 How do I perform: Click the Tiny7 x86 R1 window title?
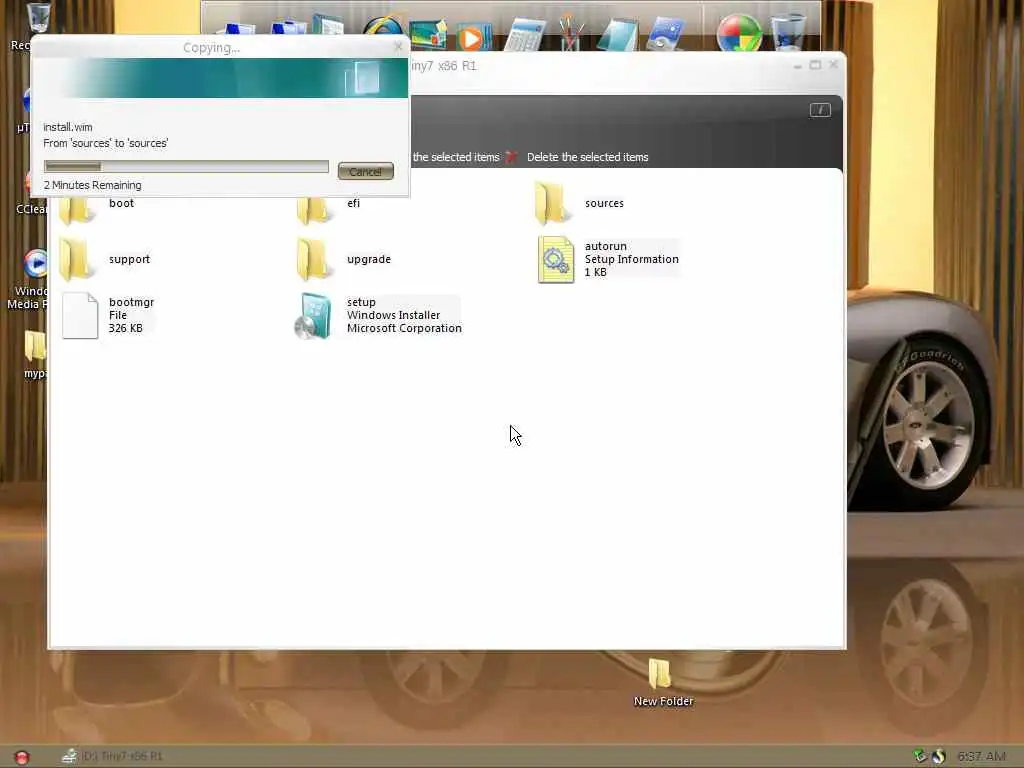tap(443, 66)
